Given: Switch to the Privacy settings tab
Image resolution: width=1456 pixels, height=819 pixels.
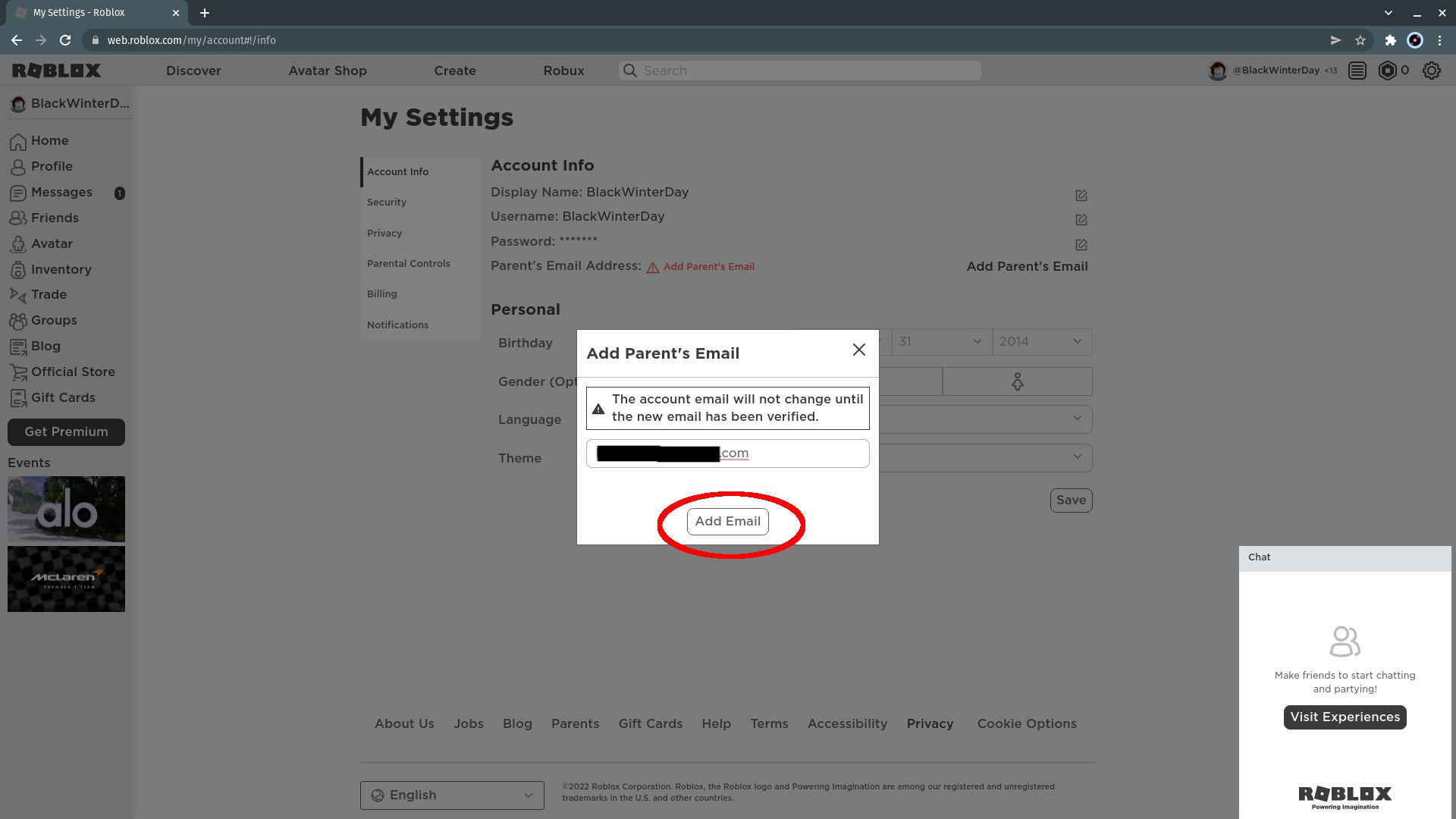Looking at the screenshot, I should (x=421, y=234).
